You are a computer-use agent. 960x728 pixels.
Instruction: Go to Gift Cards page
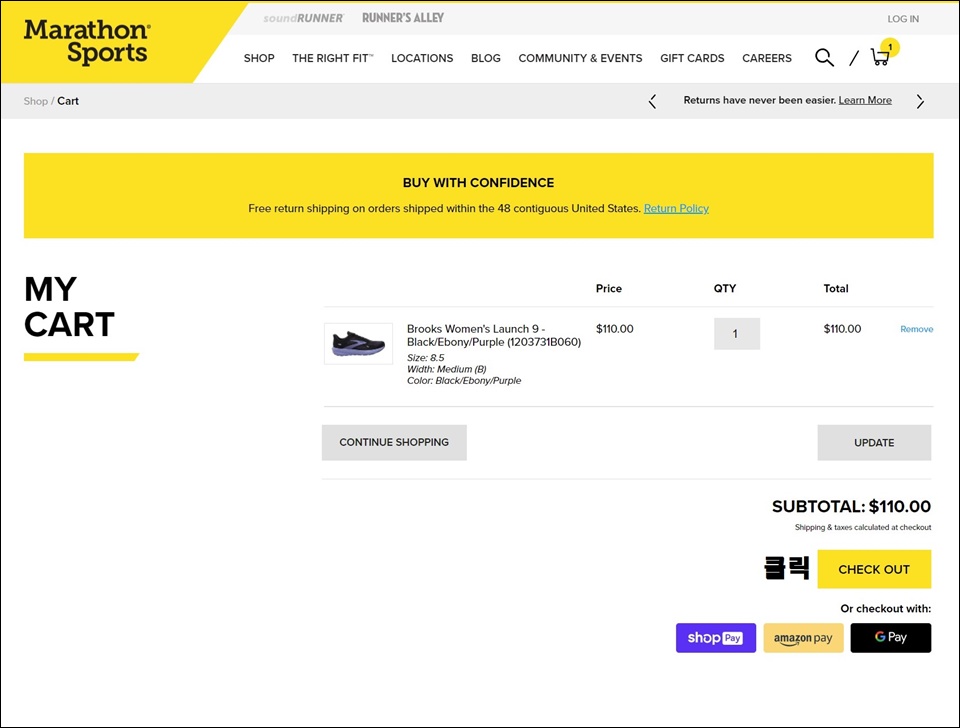(x=692, y=58)
